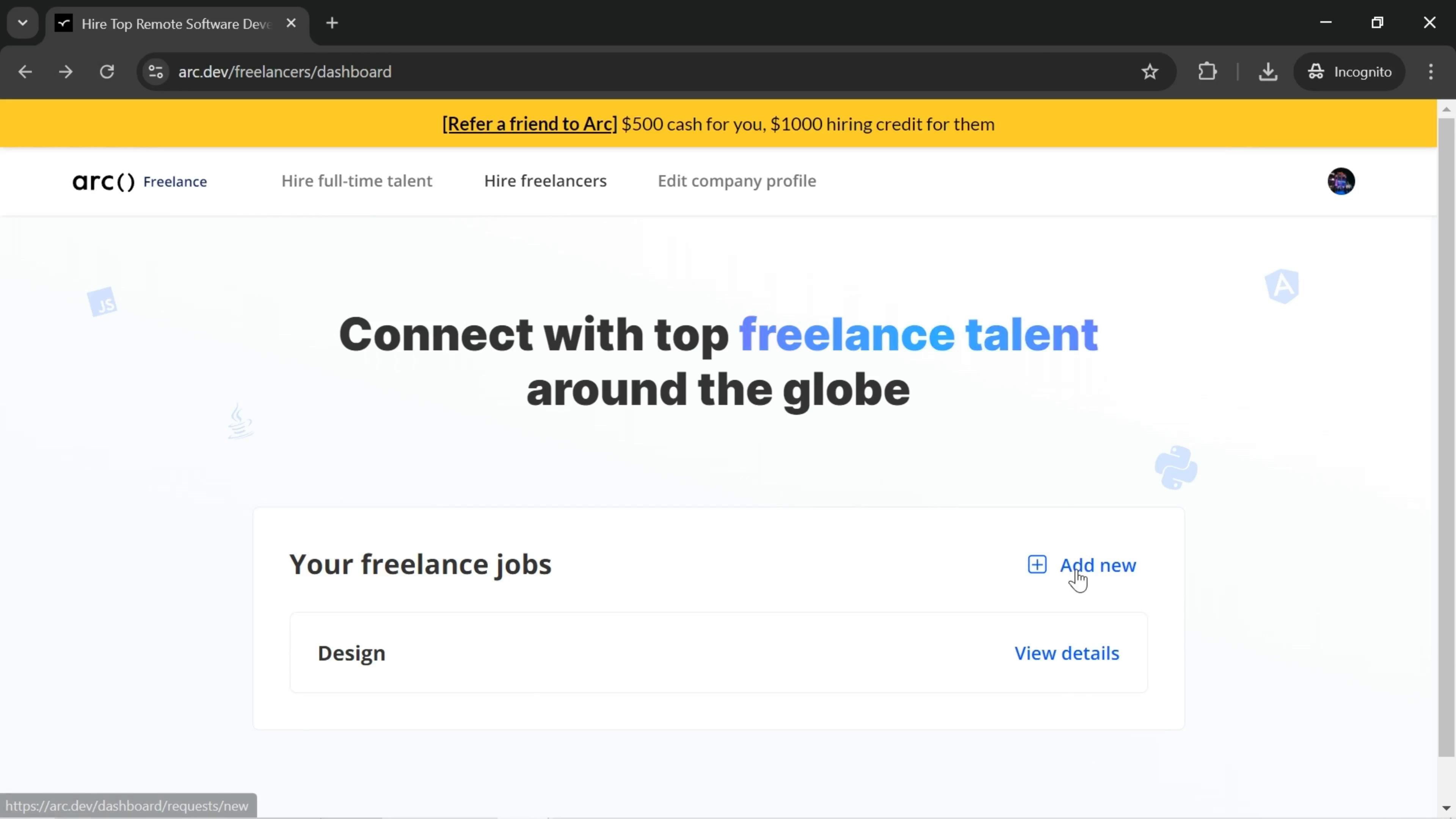This screenshot has height=819, width=1456.
Task: Open Hire full-time talent menu
Action: point(358,181)
